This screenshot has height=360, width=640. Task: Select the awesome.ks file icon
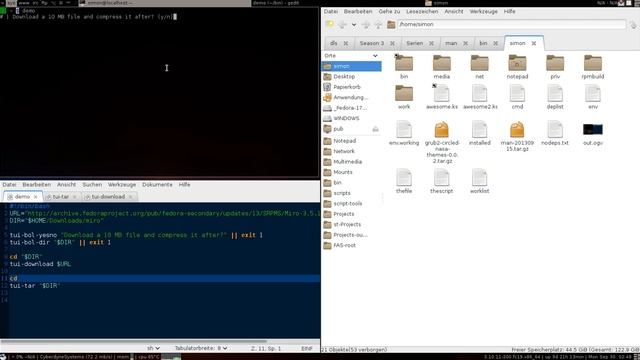coord(442,93)
